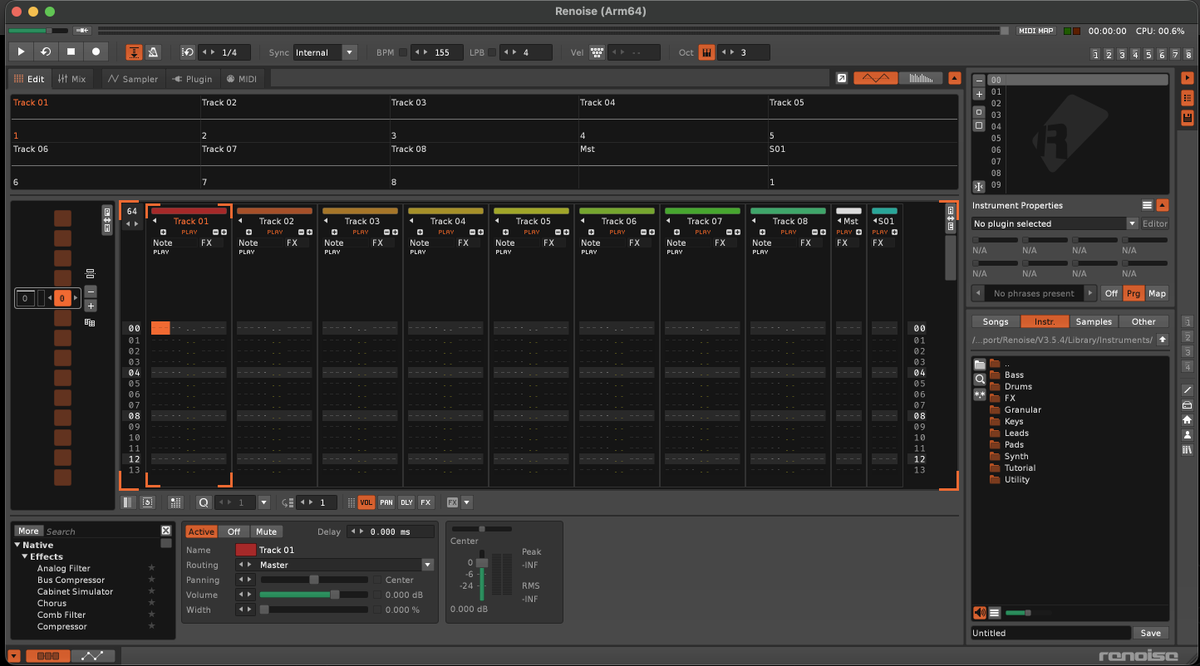Adjust the track Panning slider
Image resolution: width=1200 pixels, height=666 pixels.
pyautogui.click(x=315, y=580)
